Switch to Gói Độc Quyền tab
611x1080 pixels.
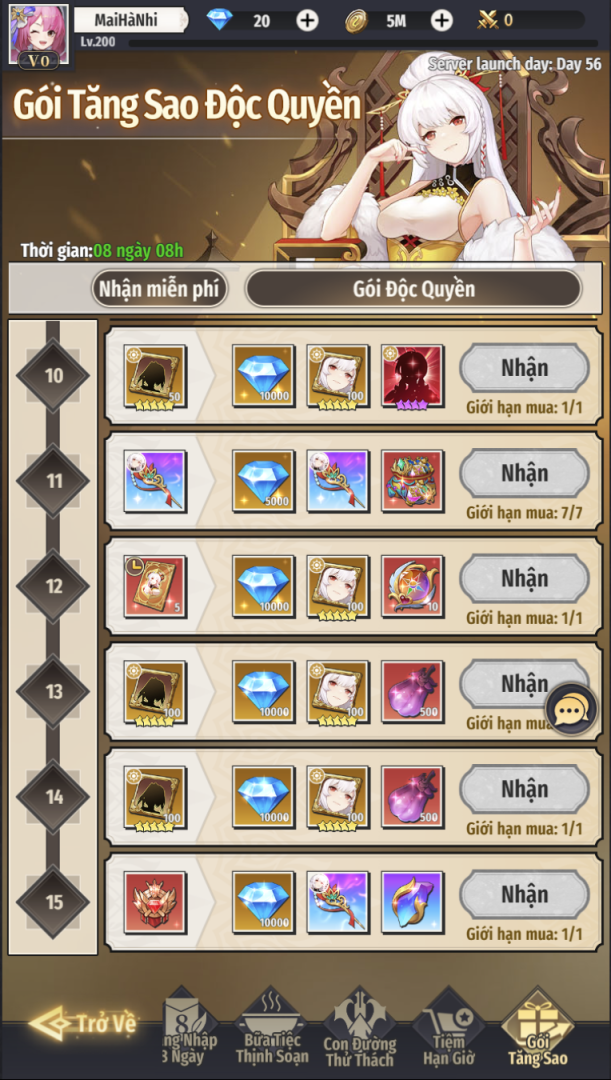click(414, 289)
